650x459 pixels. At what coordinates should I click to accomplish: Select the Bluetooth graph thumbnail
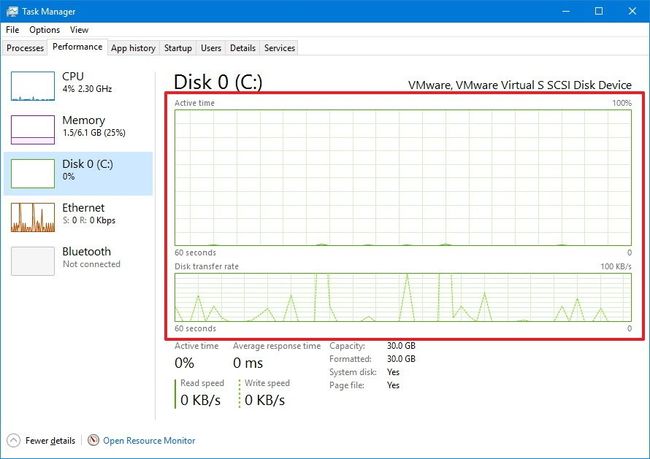tap(32, 260)
